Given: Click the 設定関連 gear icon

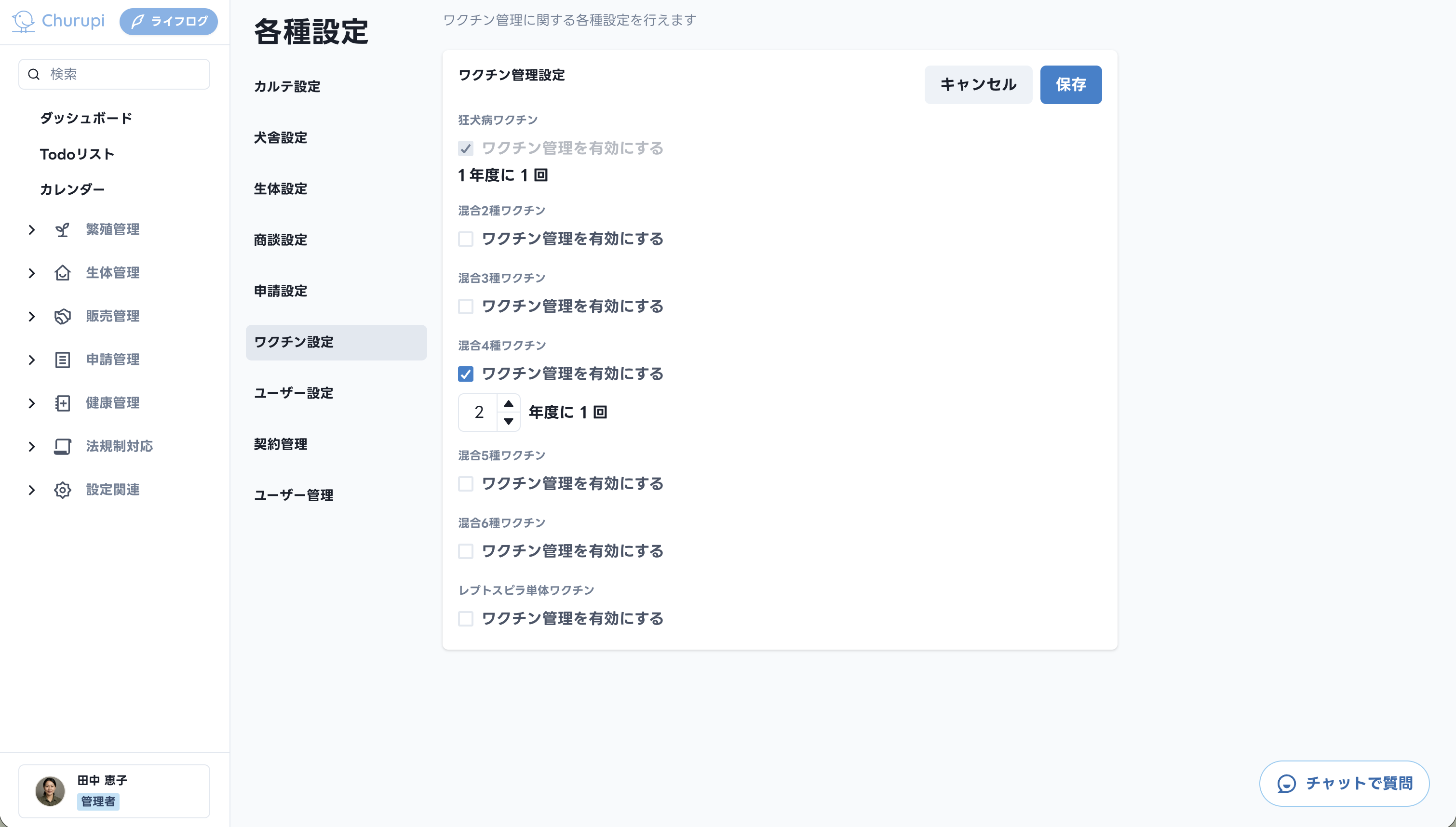Looking at the screenshot, I should pos(63,490).
